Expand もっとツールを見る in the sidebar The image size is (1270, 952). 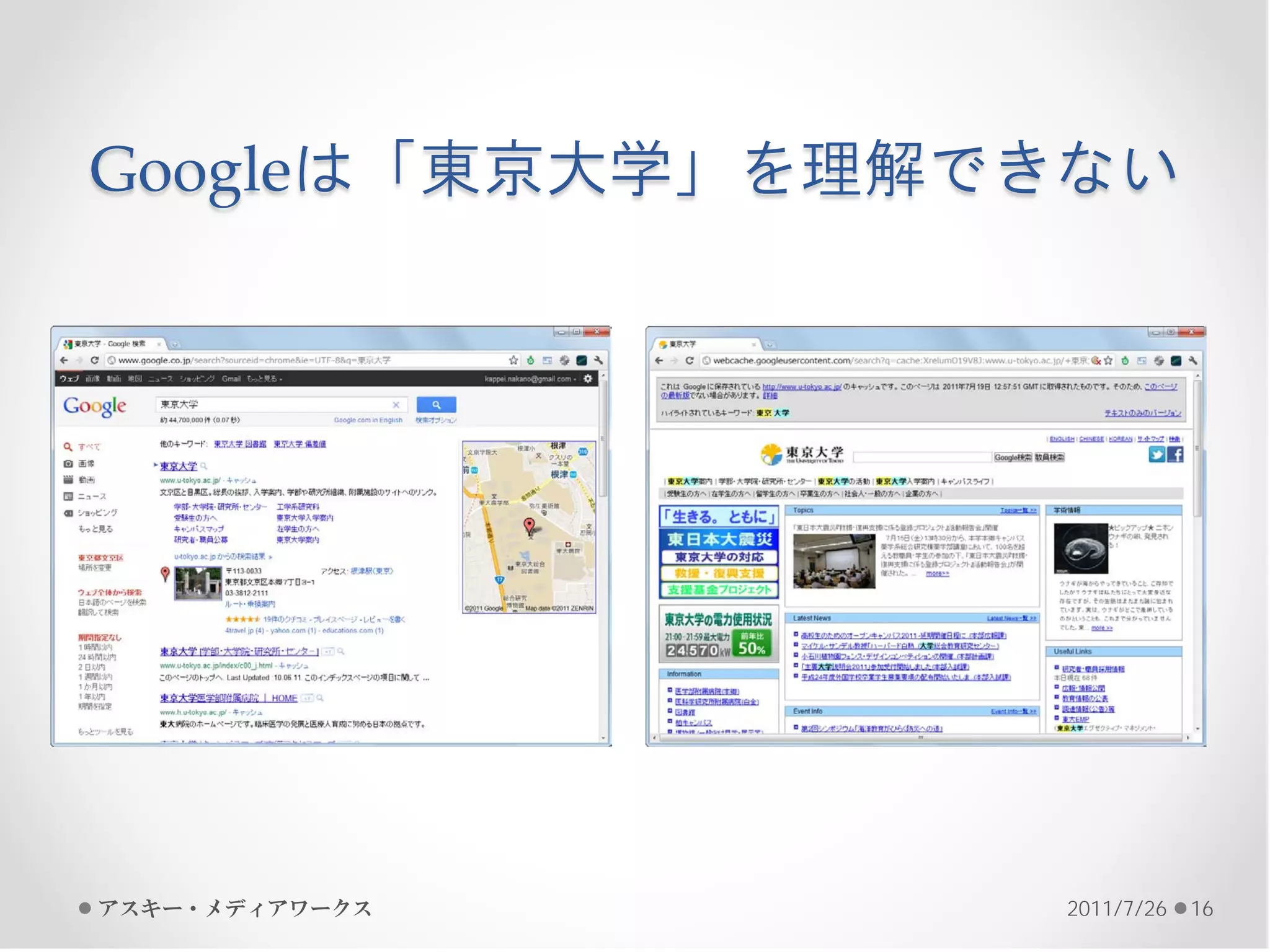coord(105,731)
